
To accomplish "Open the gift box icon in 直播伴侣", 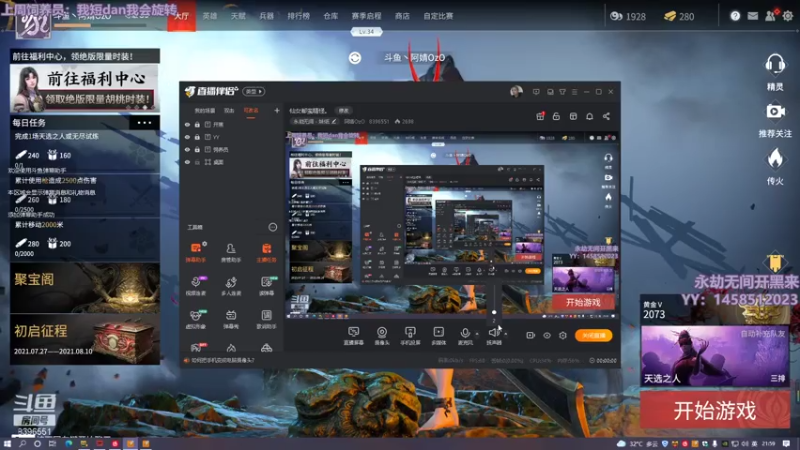I will (540, 116).
